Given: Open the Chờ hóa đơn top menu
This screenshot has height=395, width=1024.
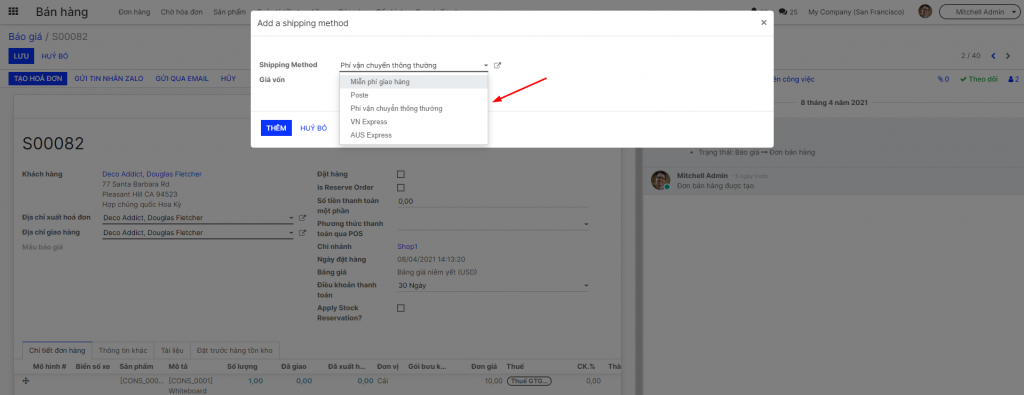Looking at the screenshot, I should (x=182, y=12).
